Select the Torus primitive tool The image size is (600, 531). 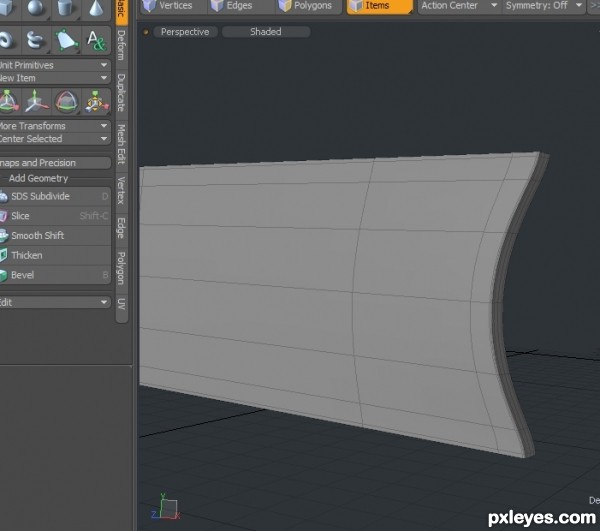7,40
